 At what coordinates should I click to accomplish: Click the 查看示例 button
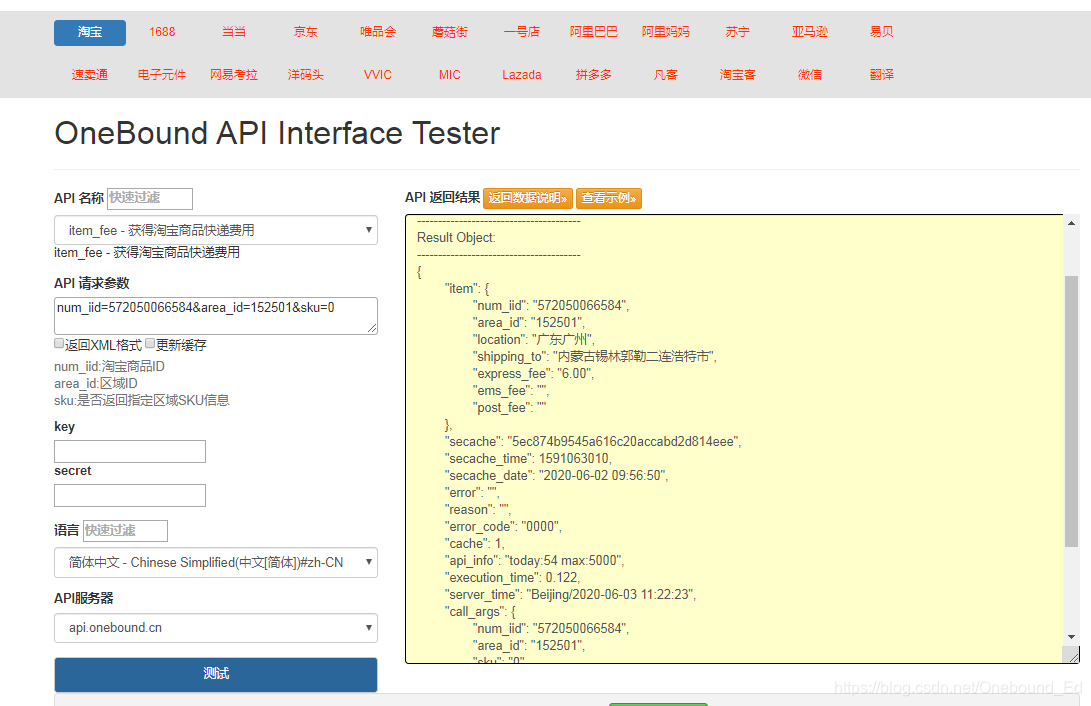click(609, 198)
